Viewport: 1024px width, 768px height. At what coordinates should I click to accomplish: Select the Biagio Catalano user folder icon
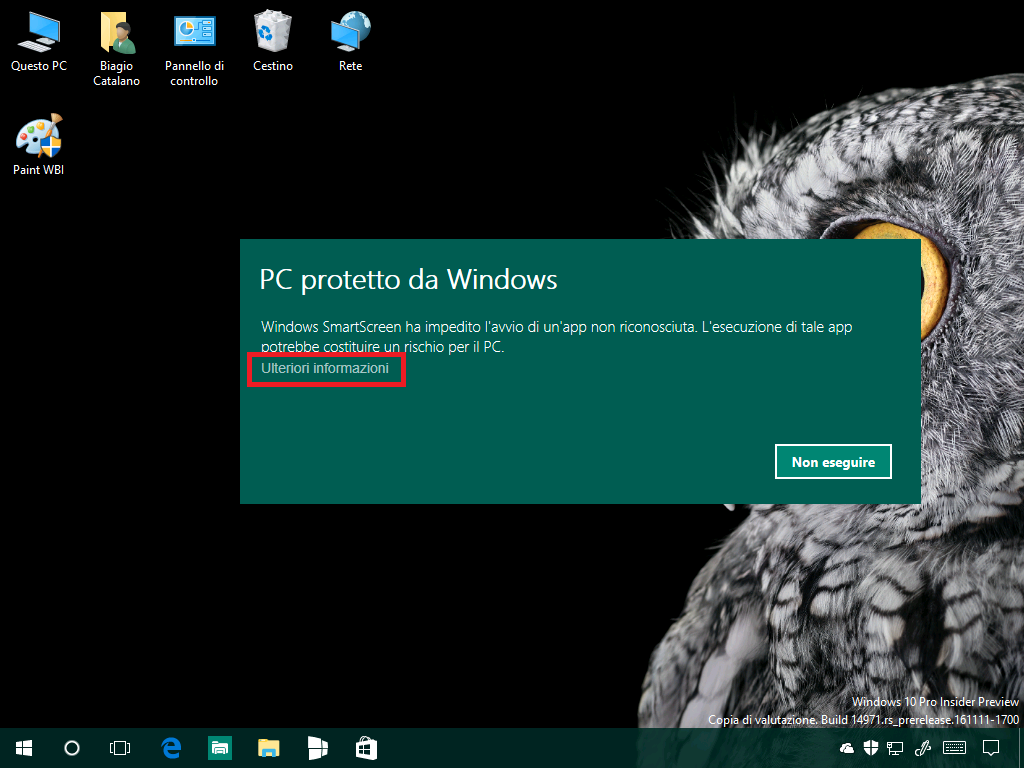(x=116, y=49)
